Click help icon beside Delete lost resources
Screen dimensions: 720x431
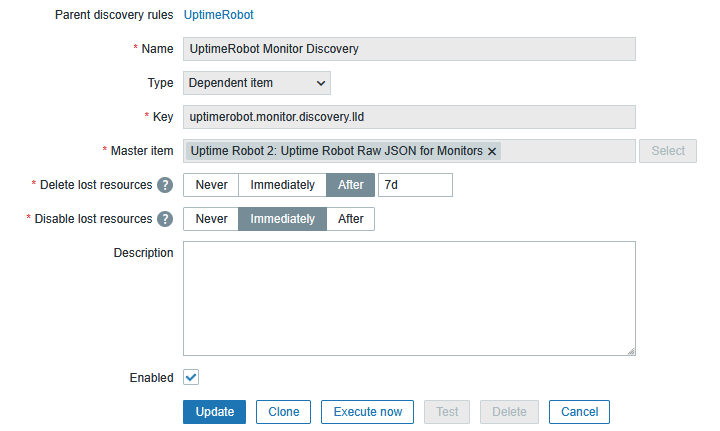click(x=165, y=185)
